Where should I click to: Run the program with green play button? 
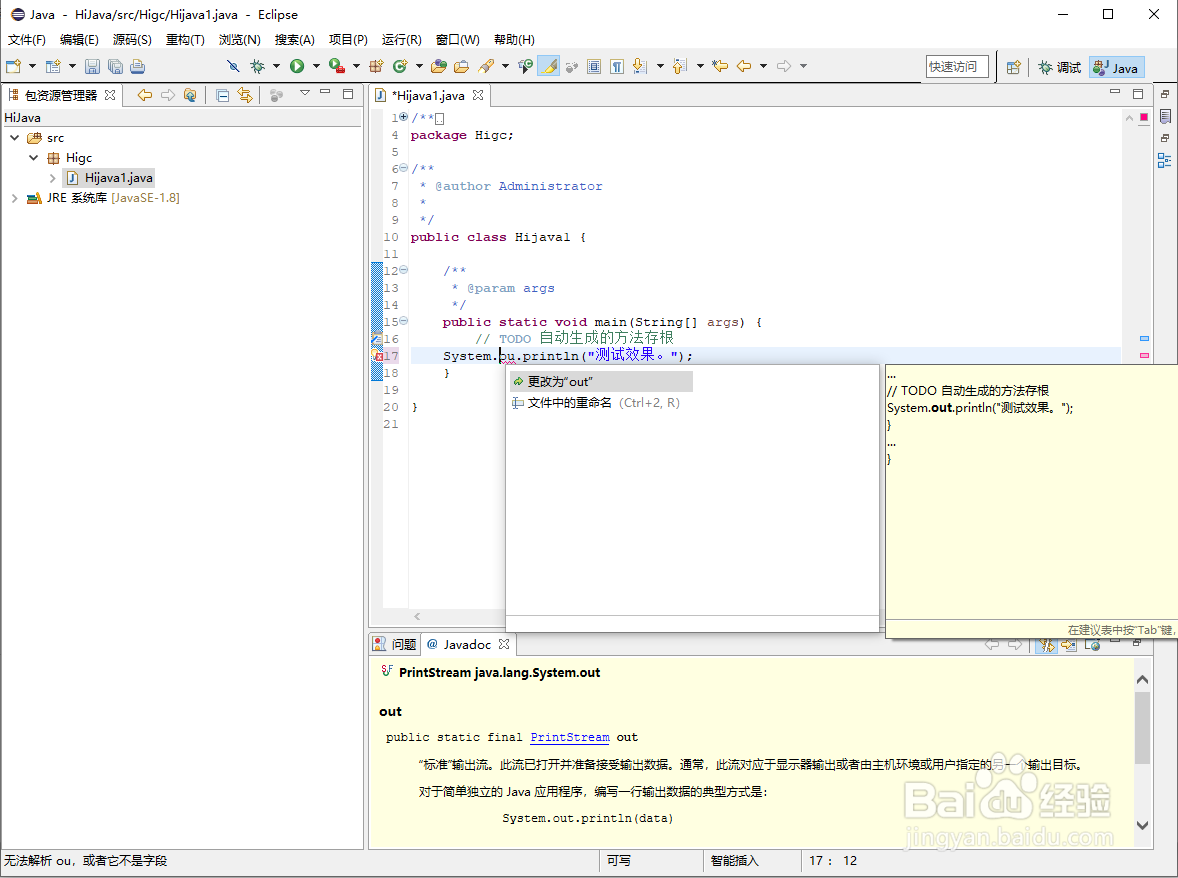click(x=298, y=66)
